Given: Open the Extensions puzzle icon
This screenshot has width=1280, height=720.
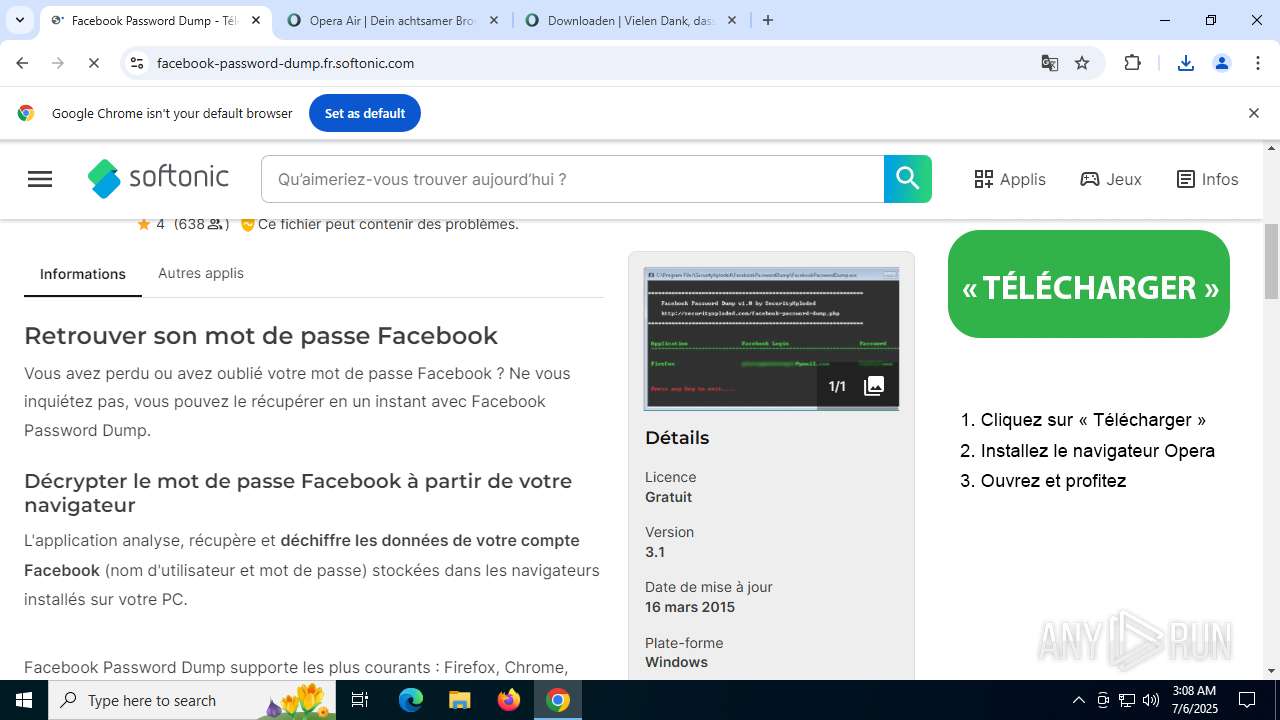Looking at the screenshot, I should coord(1132,63).
